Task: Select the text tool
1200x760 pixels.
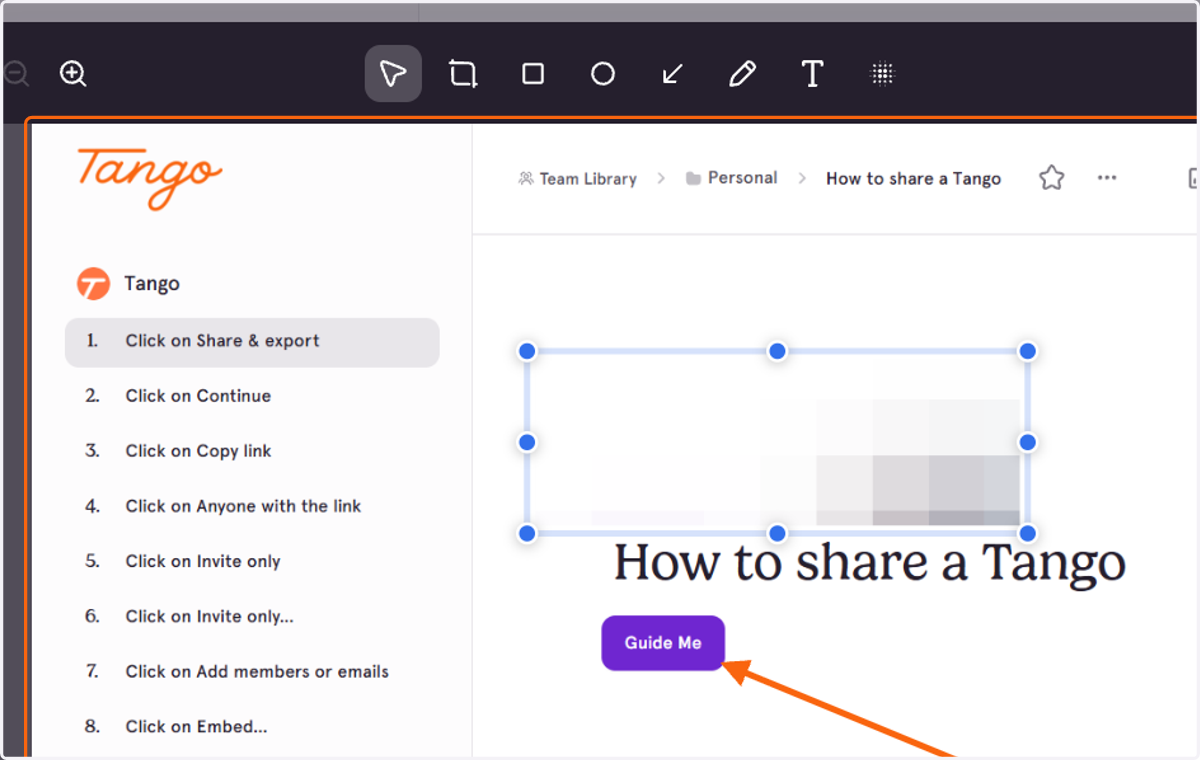Action: 812,74
